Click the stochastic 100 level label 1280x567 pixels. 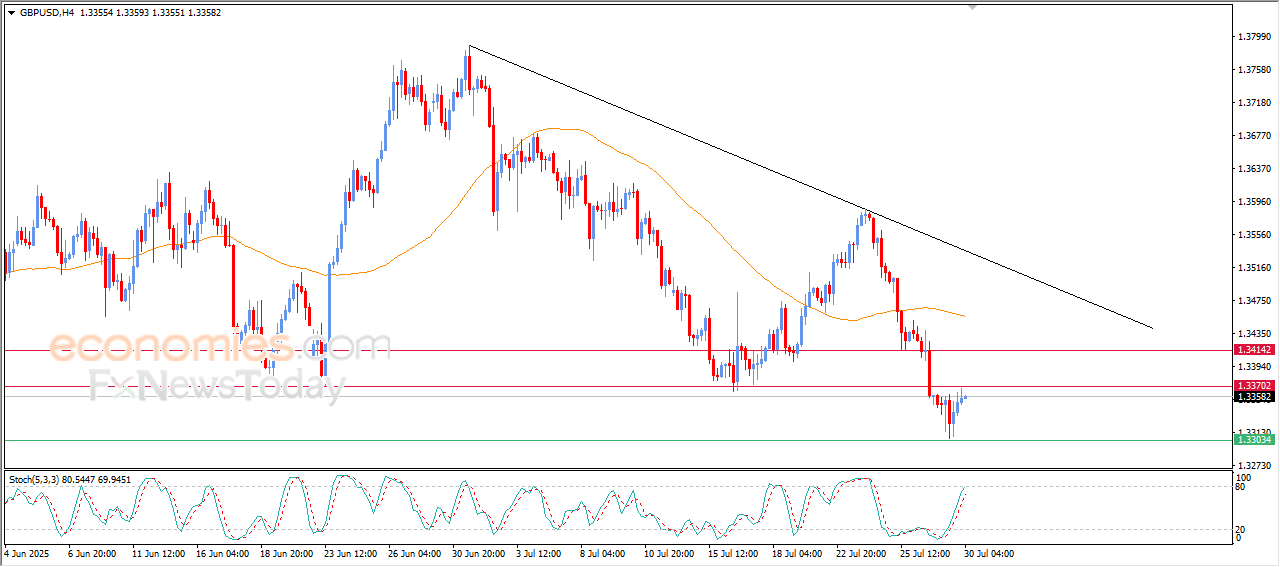1243,479
